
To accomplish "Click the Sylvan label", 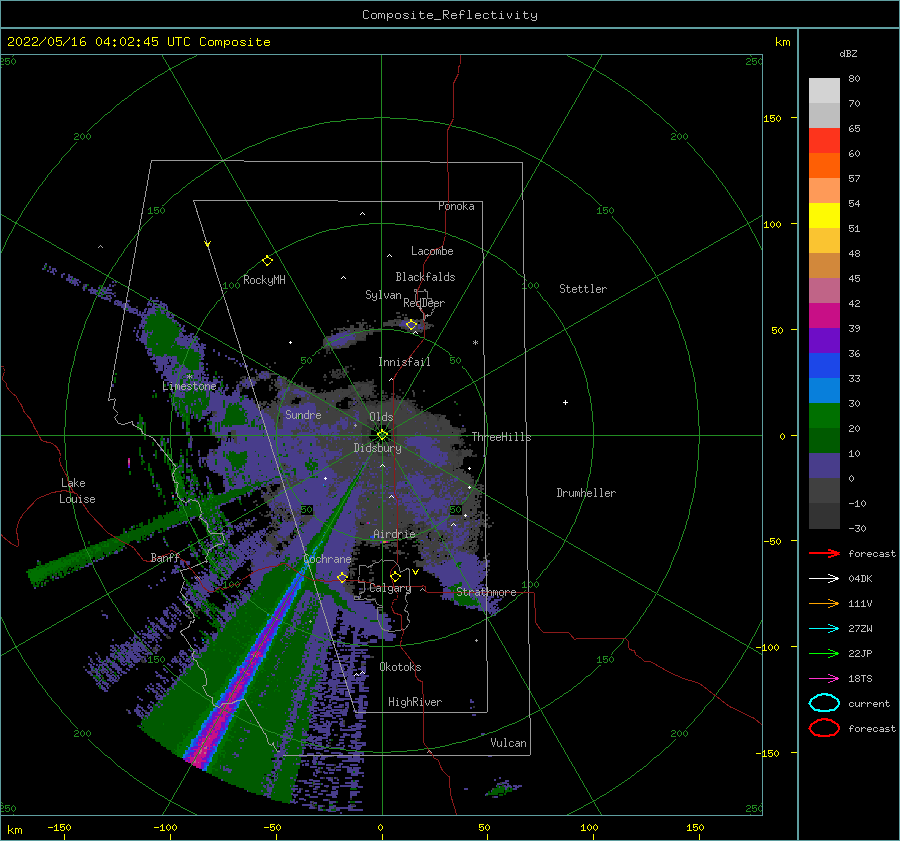I will click(383, 295).
